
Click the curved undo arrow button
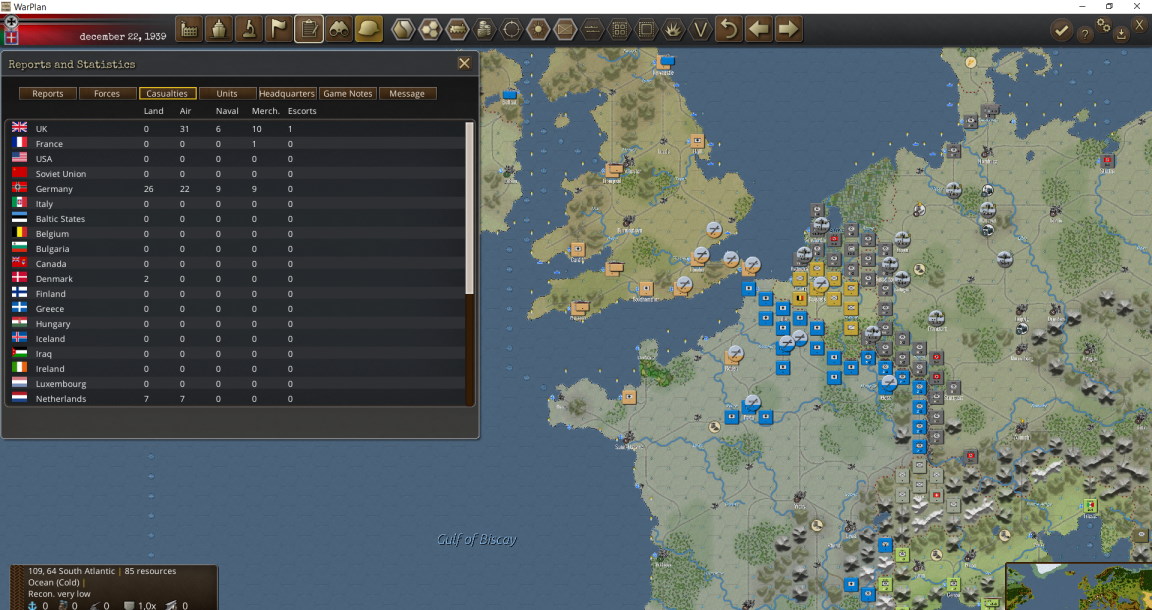point(729,29)
